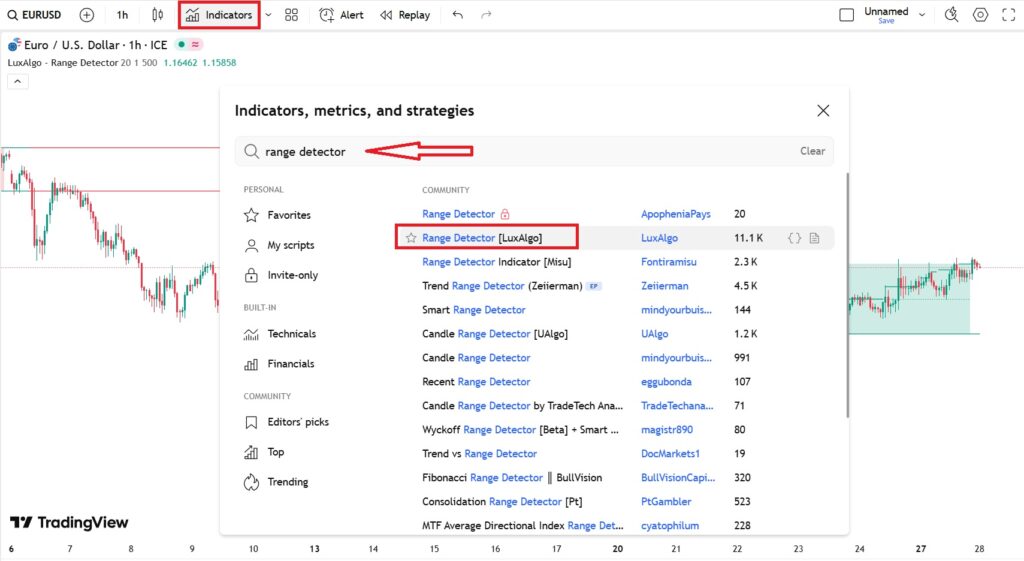Toggle the layout setup square button
Screen dimensions: 1024x561
click(846, 15)
